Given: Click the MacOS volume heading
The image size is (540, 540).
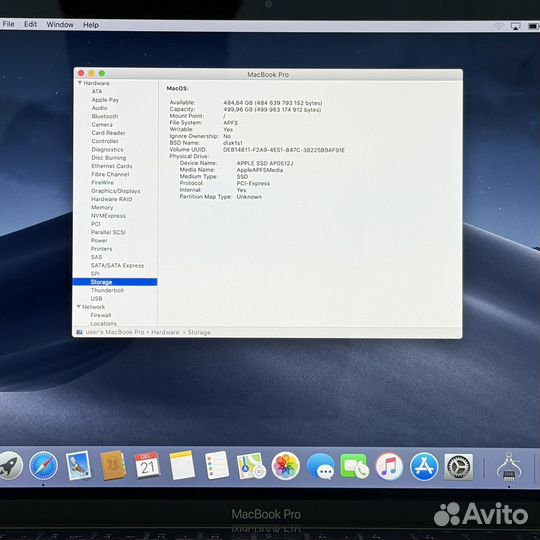Looking at the screenshot, I should pyautogui.click(x=177, y=89).
